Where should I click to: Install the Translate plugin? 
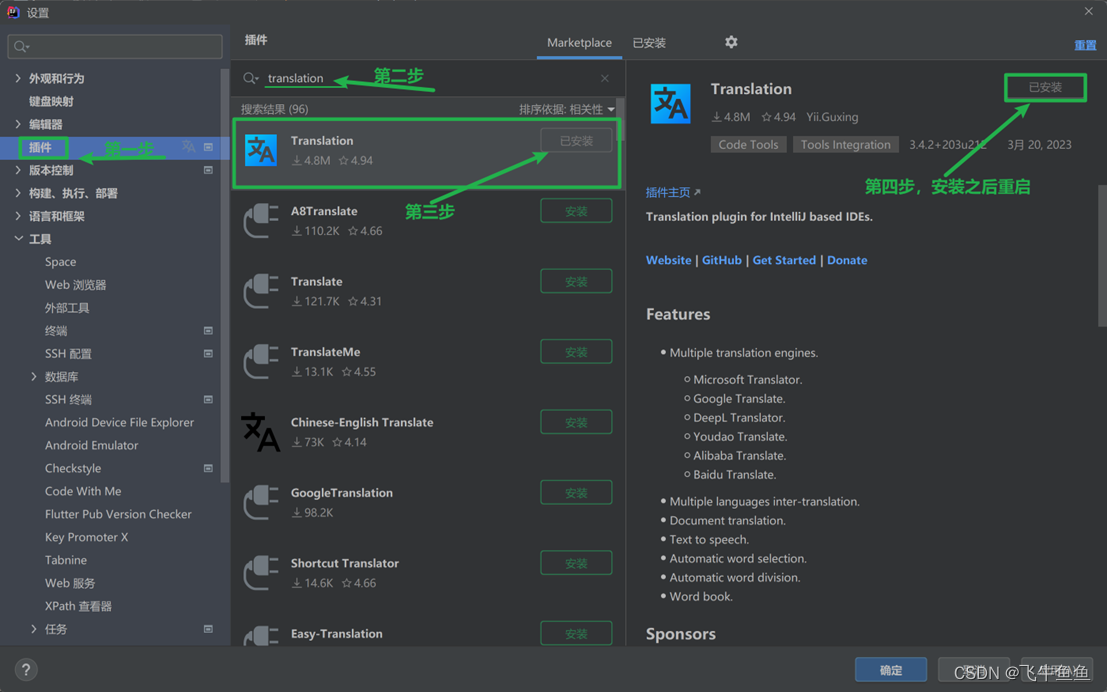576,281
